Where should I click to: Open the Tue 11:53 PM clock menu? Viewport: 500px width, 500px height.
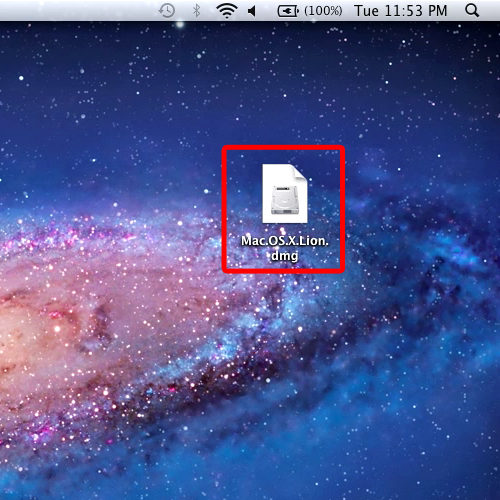[x=400, y=11]
